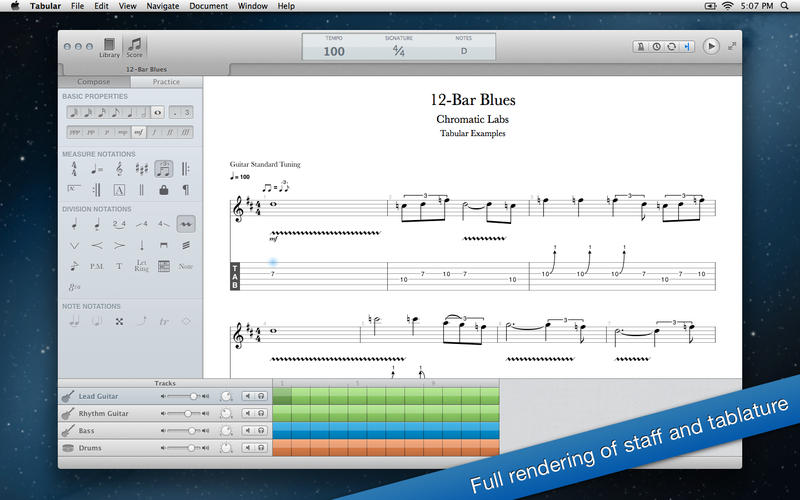Click the time signature notation icon
Viewport: 800px width, 500px height.
pos(75,168)
